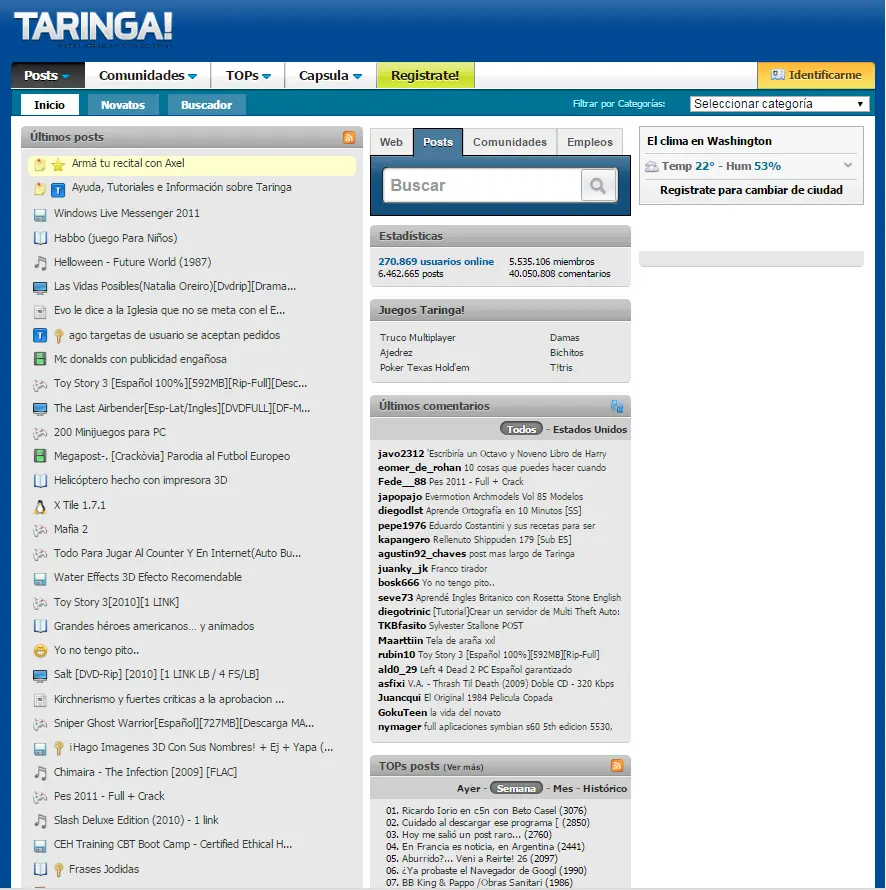Click the book icon beside Helicóptero hecho con impresora 3D
Screen dimensions: 886x890
tap(40, 481)
